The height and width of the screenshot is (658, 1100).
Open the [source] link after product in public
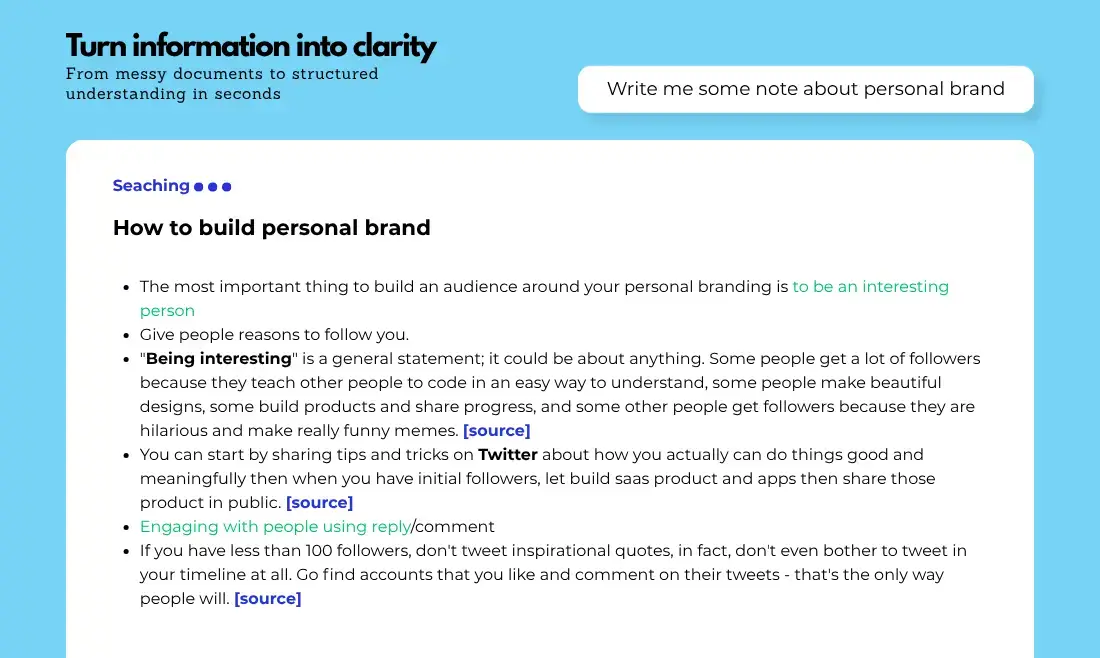pos(319,503)
